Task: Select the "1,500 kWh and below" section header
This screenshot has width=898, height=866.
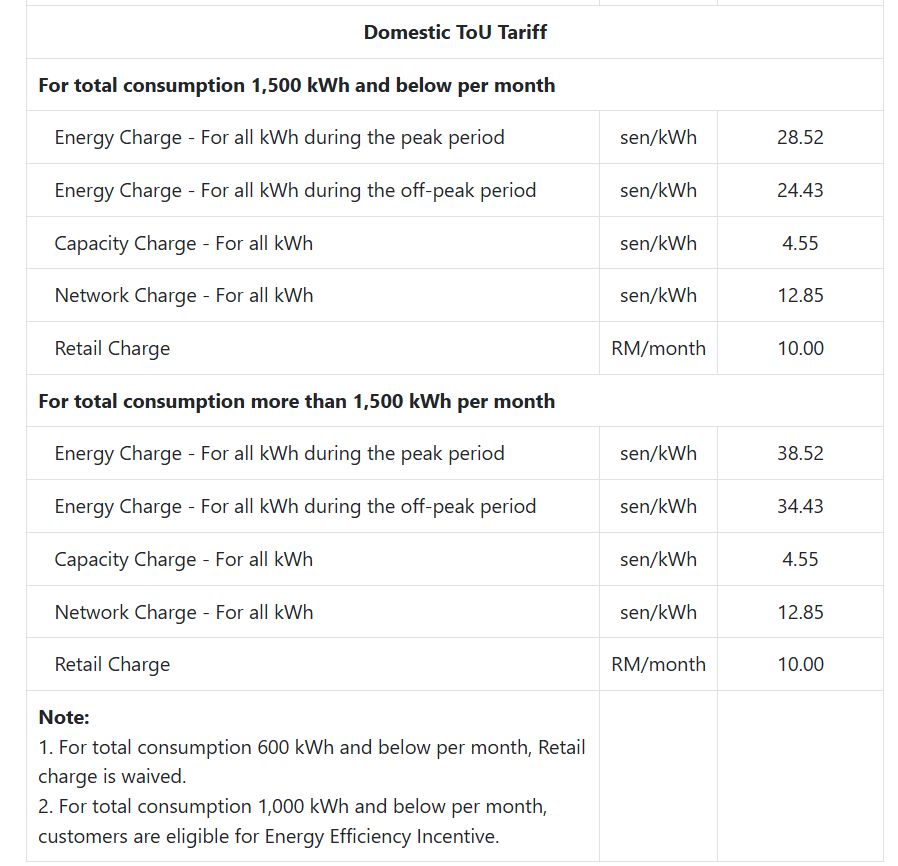Action: (296, 85)
